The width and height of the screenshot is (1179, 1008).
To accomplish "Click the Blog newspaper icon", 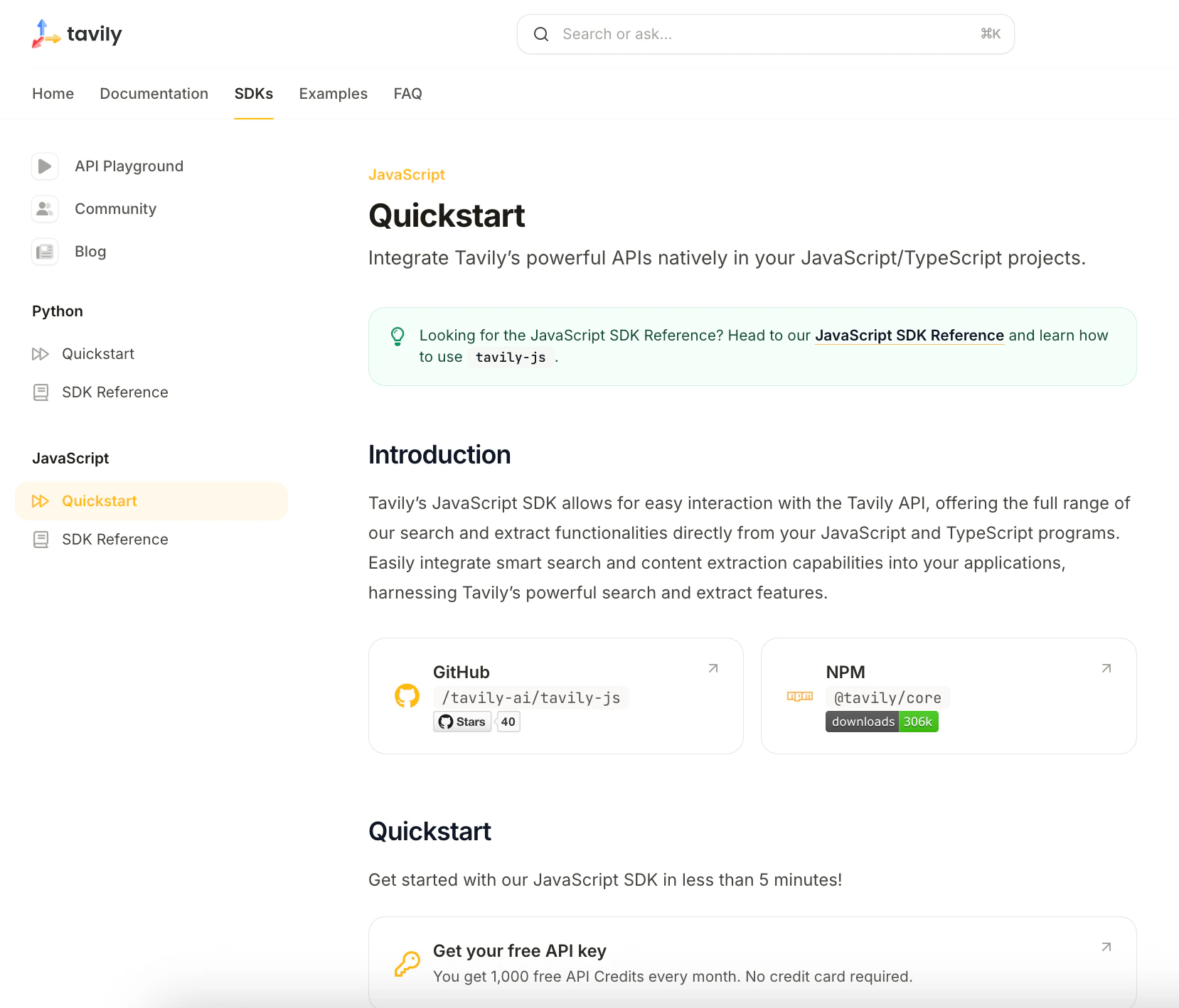I will pyautogui.click(x=45, y=252).
